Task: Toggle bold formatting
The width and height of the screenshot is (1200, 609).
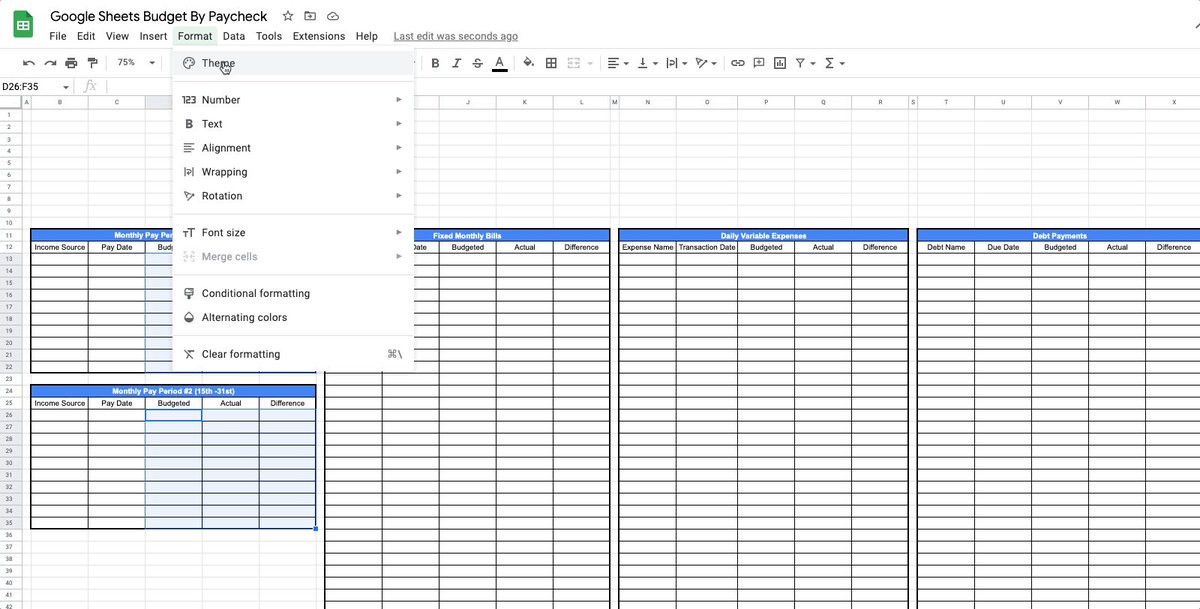Action: (x=435, y=63)
